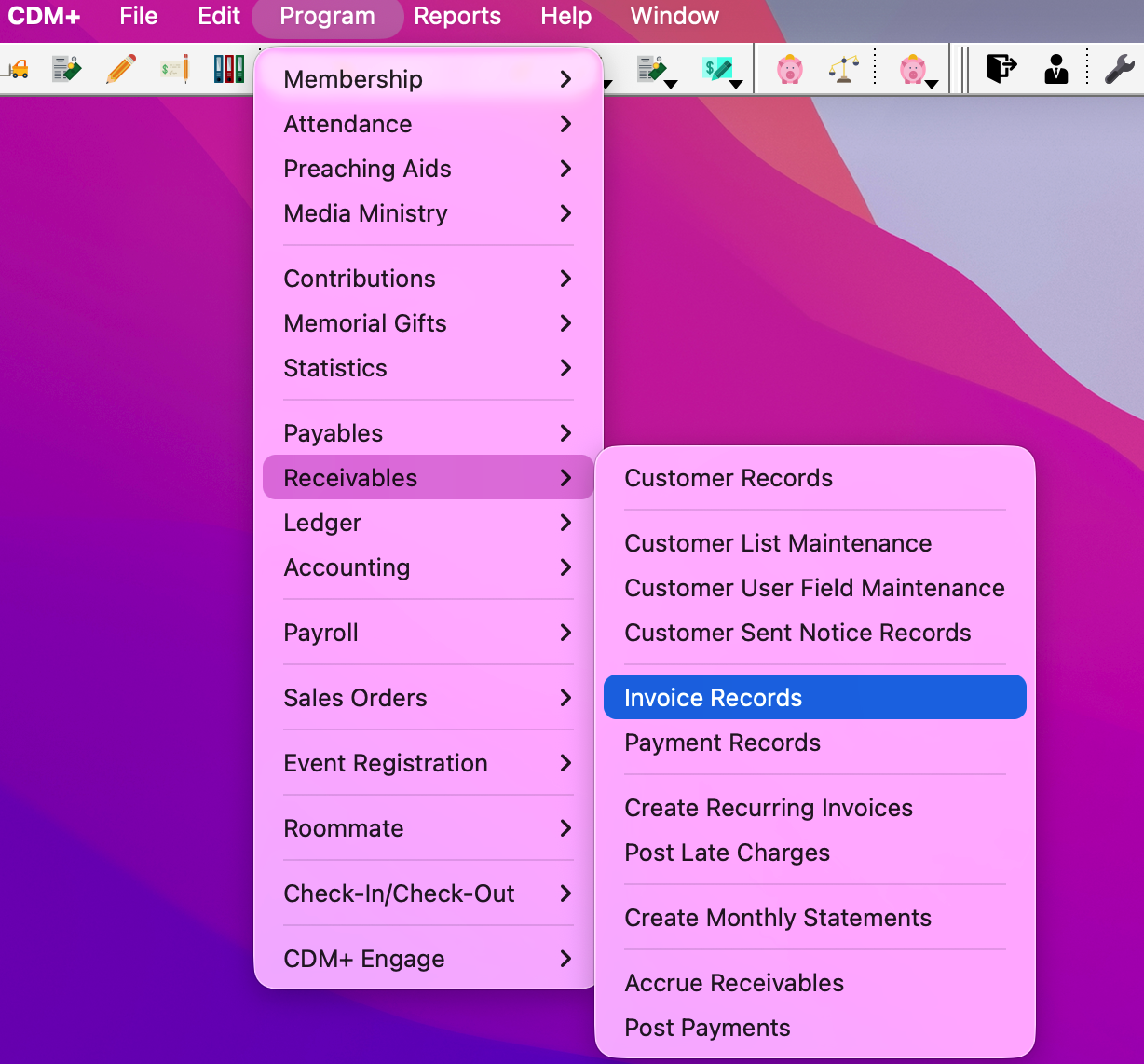Screen dimensions: 1144x1064
Task: Choose Accounting from the Program menu
Action: [429, 567]
